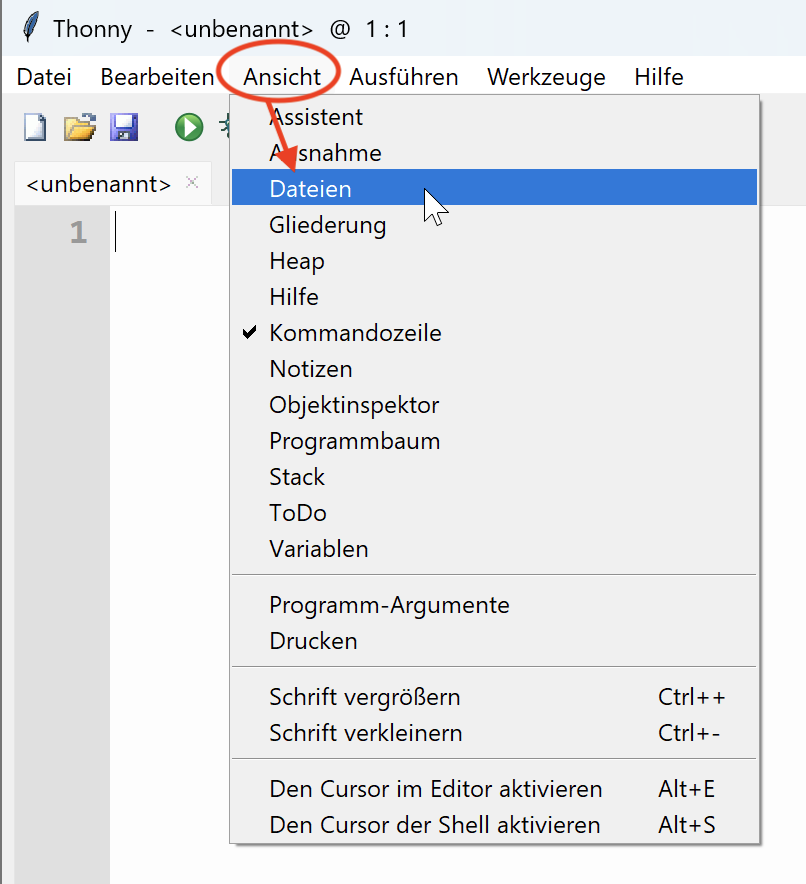
Task: Click the open file folder icon
Action: pyautogui.click(x=80, y=127)
